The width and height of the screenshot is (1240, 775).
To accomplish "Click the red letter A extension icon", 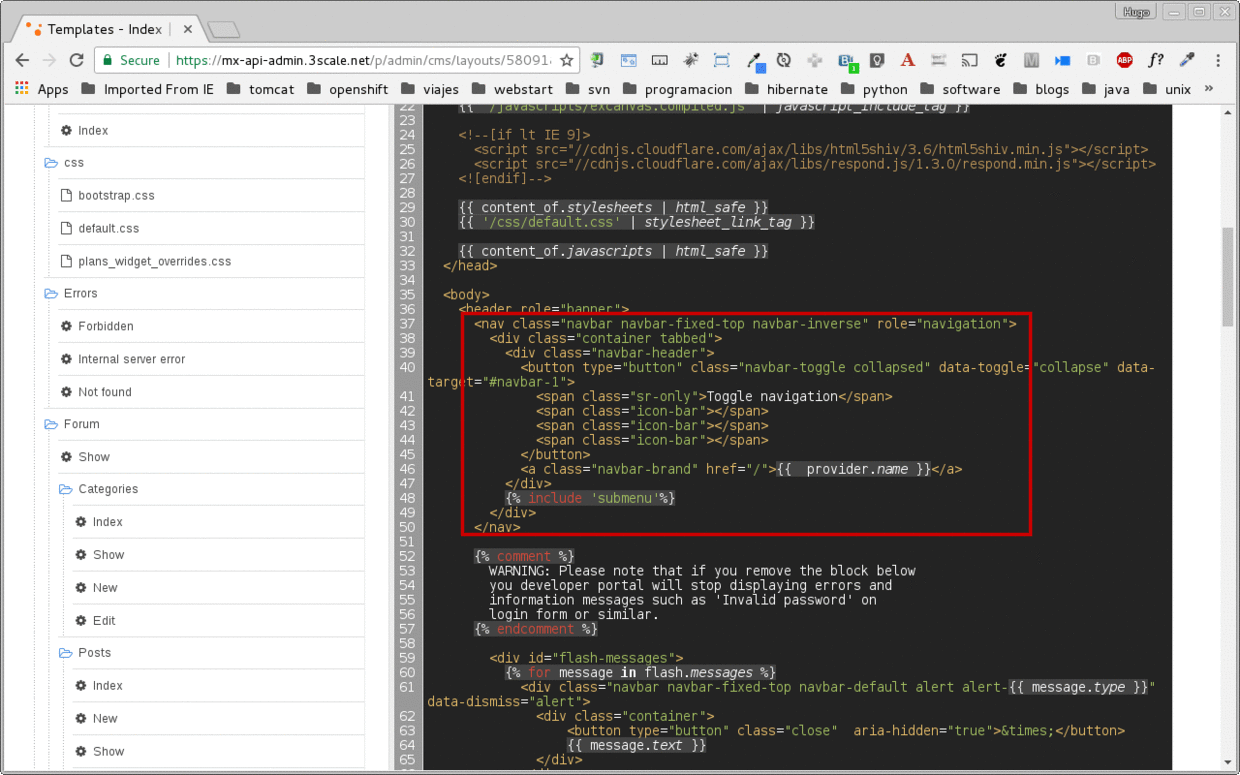I will pyautogui.click(x=907, y=60).
